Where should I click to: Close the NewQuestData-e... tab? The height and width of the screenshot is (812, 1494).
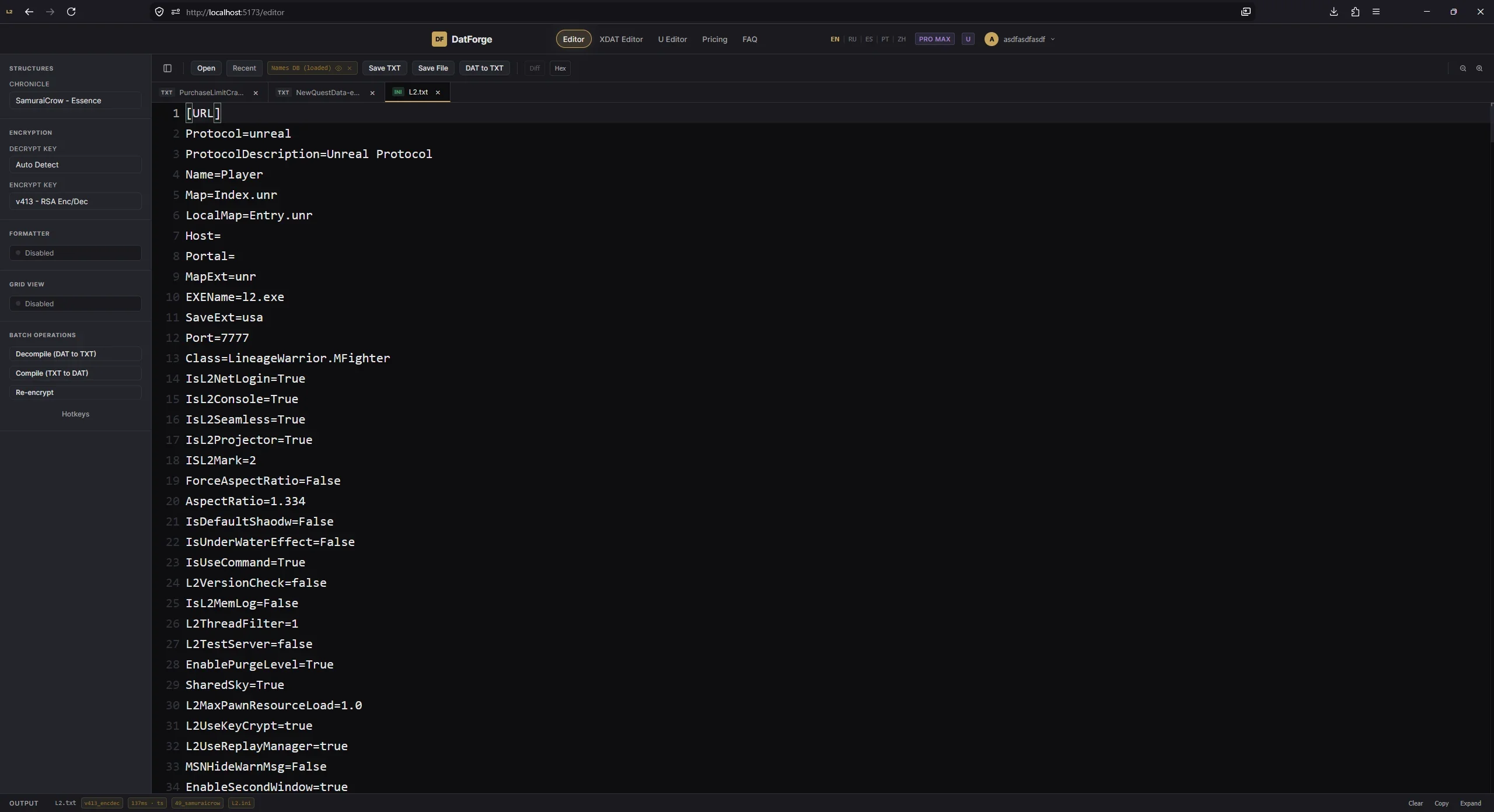coord(372,93)
